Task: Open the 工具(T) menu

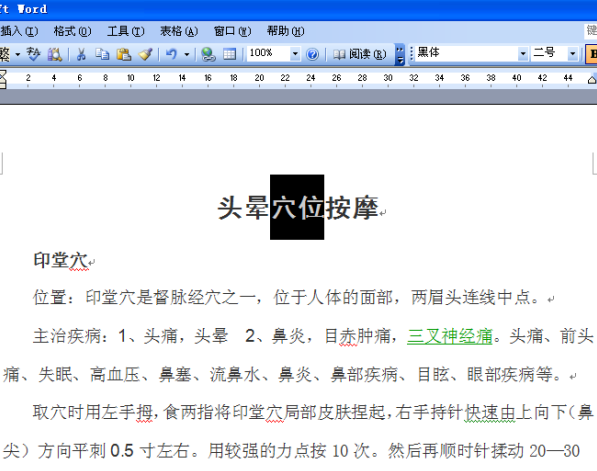Action: click(x=126, y=31)
